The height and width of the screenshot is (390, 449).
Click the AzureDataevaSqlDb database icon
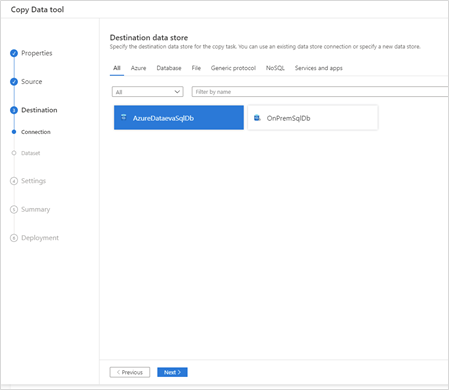[x=124, y=117]
